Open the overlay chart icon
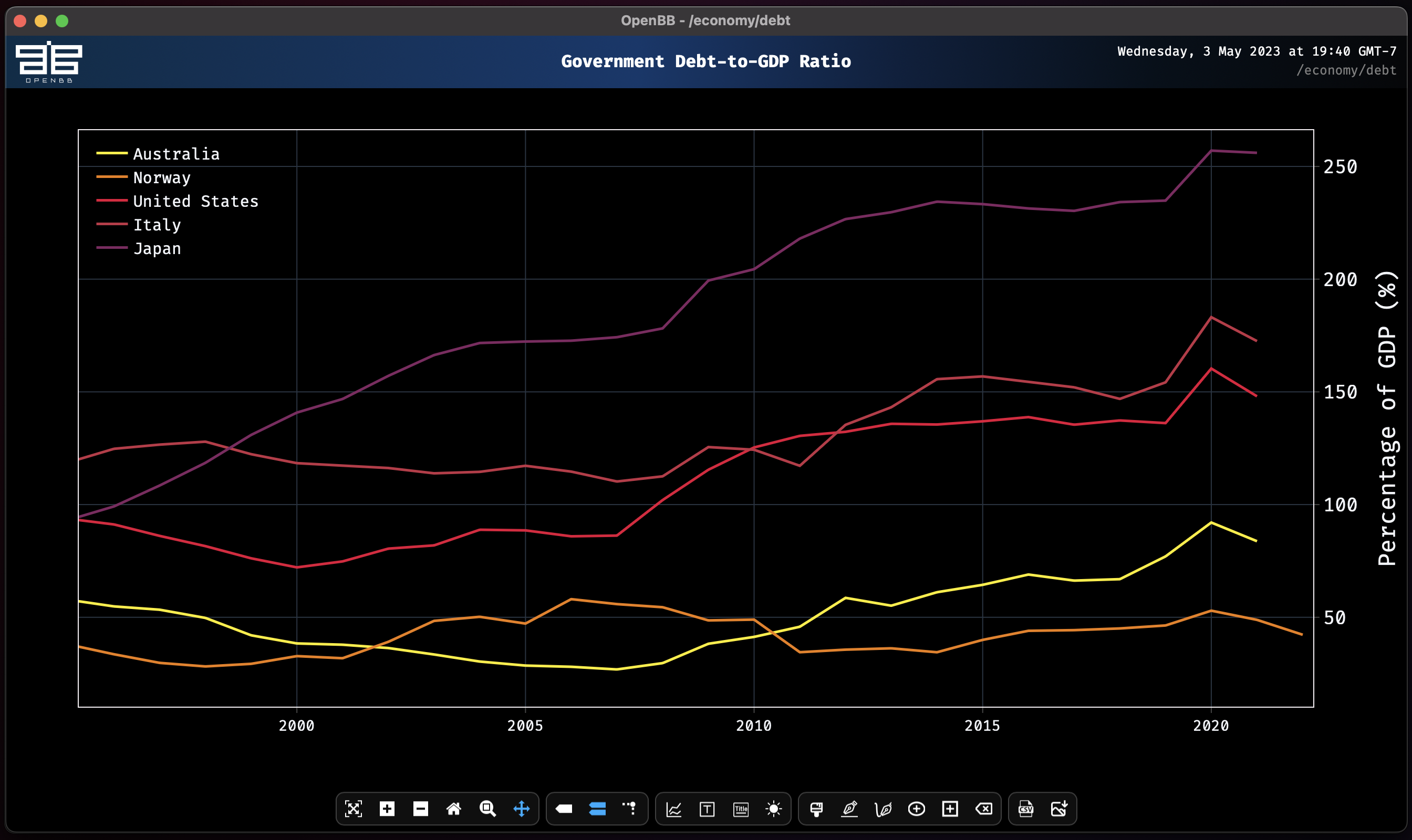Viewport: 1412px width, 840px height. coord(673,808)
